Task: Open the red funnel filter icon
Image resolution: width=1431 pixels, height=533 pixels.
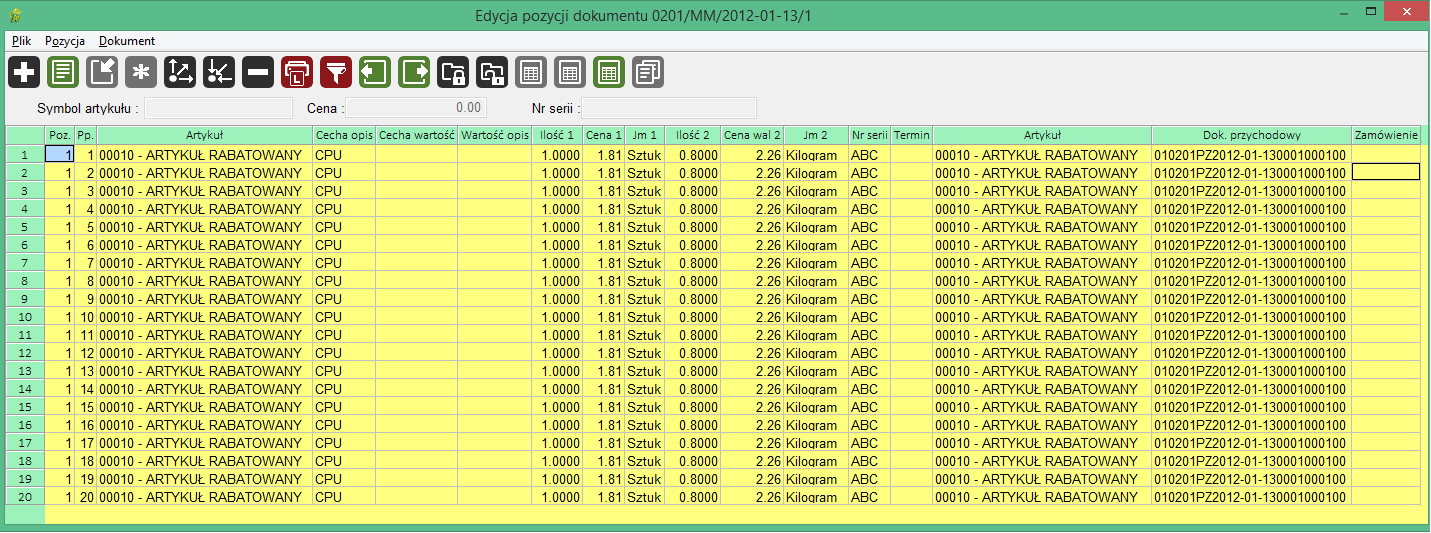Action: pyautogui.click(x=336, y=72)
